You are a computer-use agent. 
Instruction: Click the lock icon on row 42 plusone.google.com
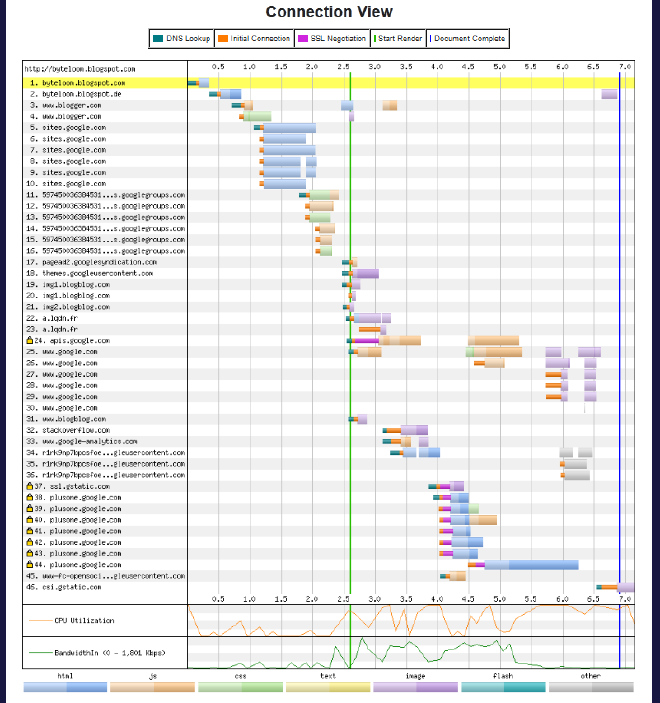point(30,542)
